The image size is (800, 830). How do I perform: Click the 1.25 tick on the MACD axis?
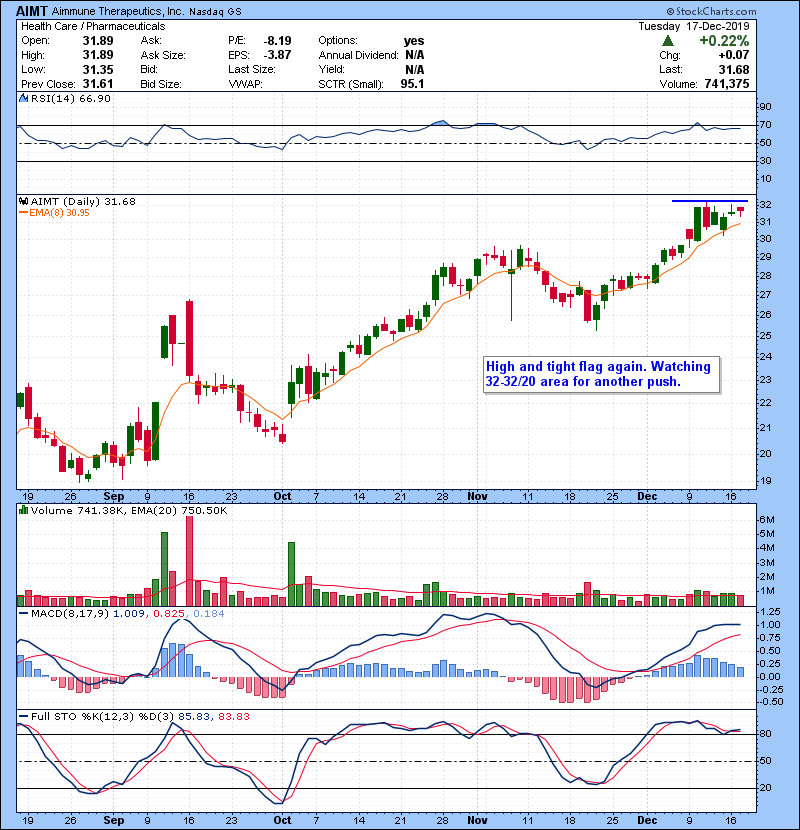pos(770,612)
